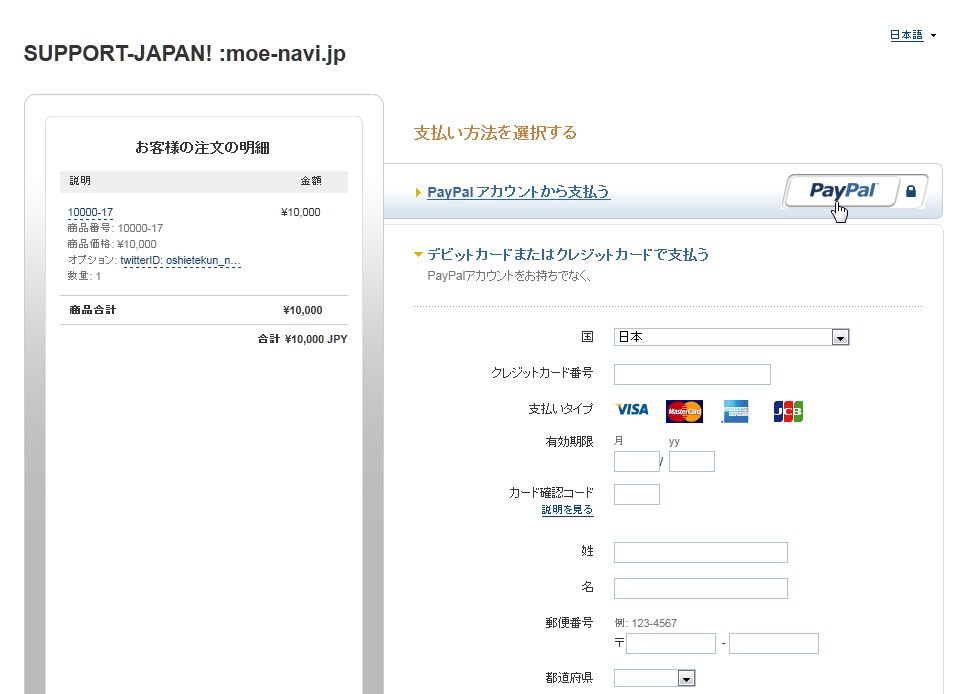Click the 数量: 1 line
The image size is (973, 694).
84,276
